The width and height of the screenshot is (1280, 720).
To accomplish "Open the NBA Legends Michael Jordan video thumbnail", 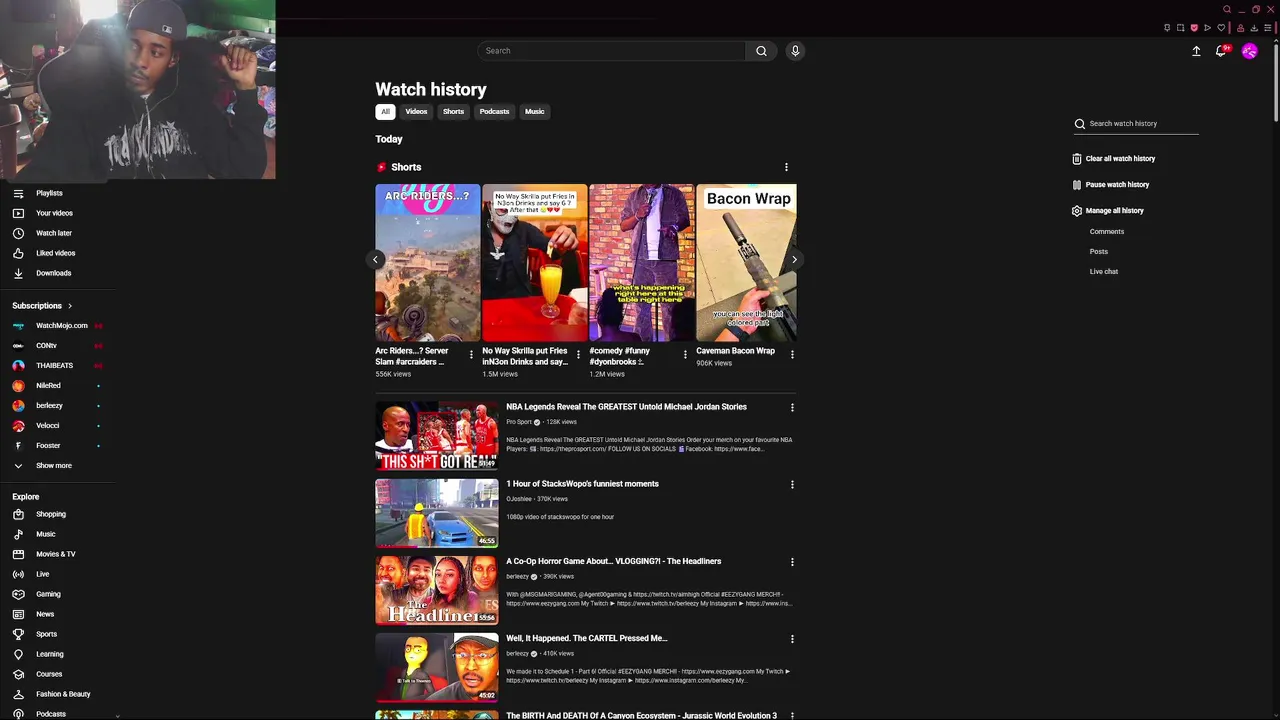I will tap(437, 435).
